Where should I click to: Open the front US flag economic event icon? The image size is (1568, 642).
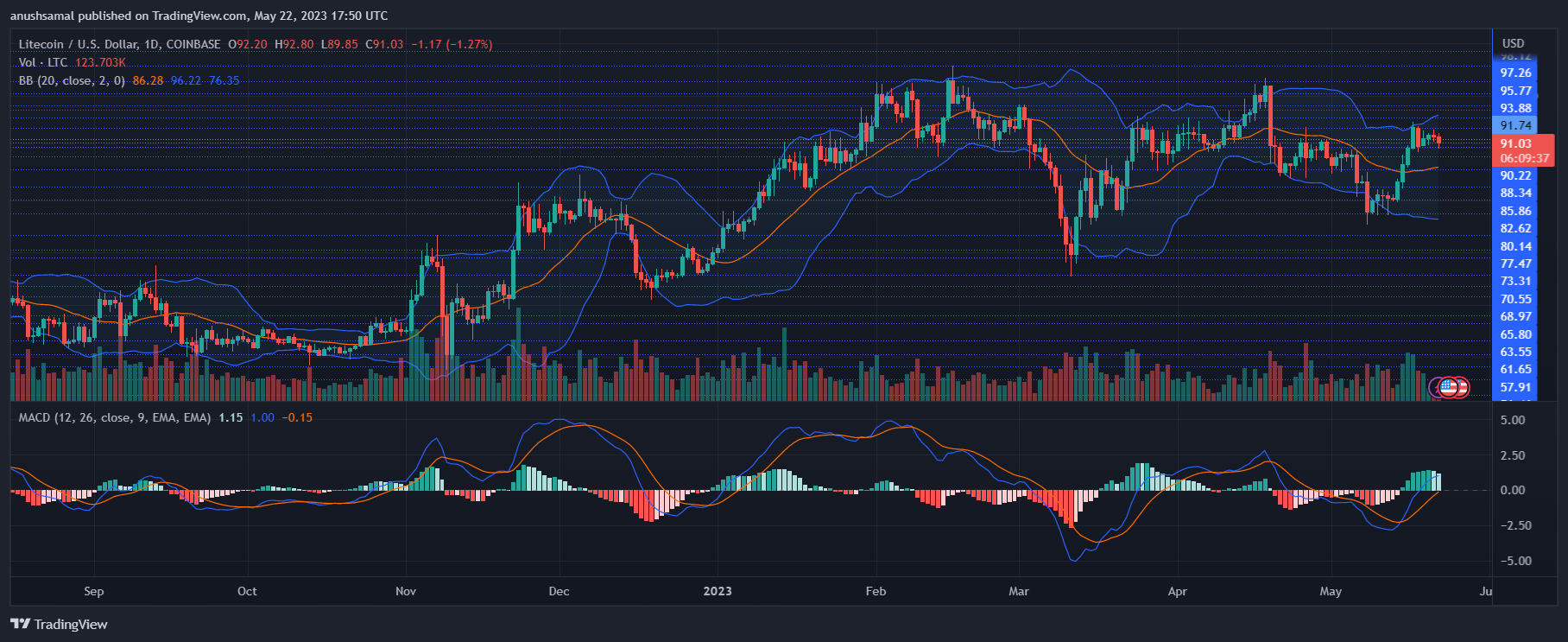coord(1449,388)
